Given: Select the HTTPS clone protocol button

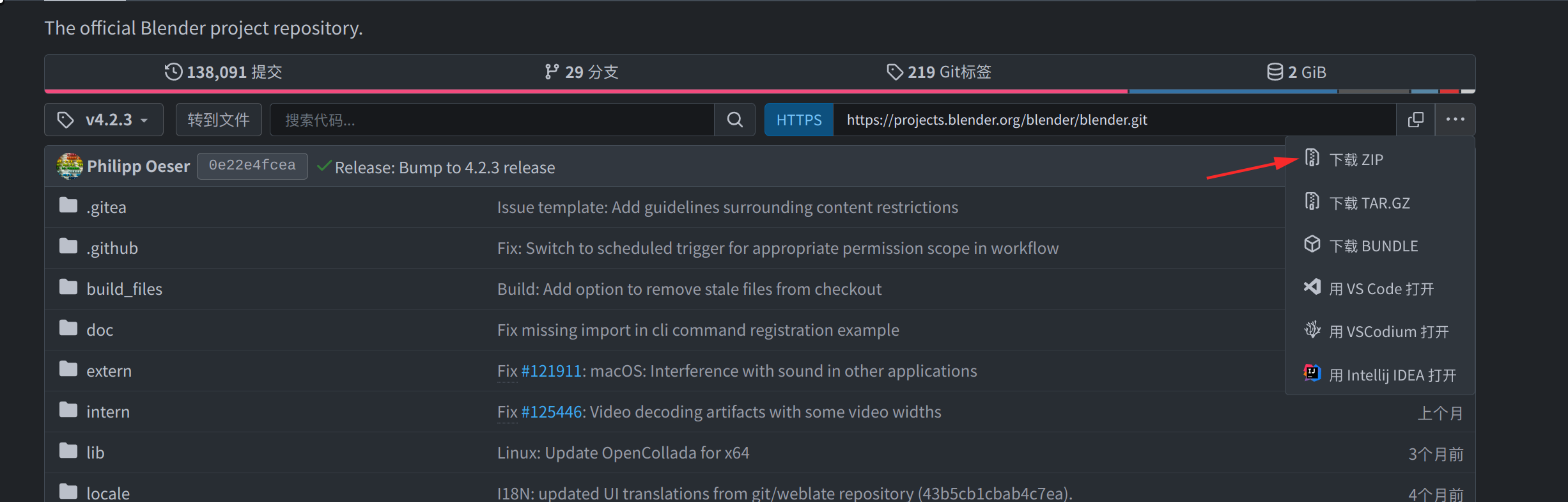Looking at the screenshot, I should [799, 120].
